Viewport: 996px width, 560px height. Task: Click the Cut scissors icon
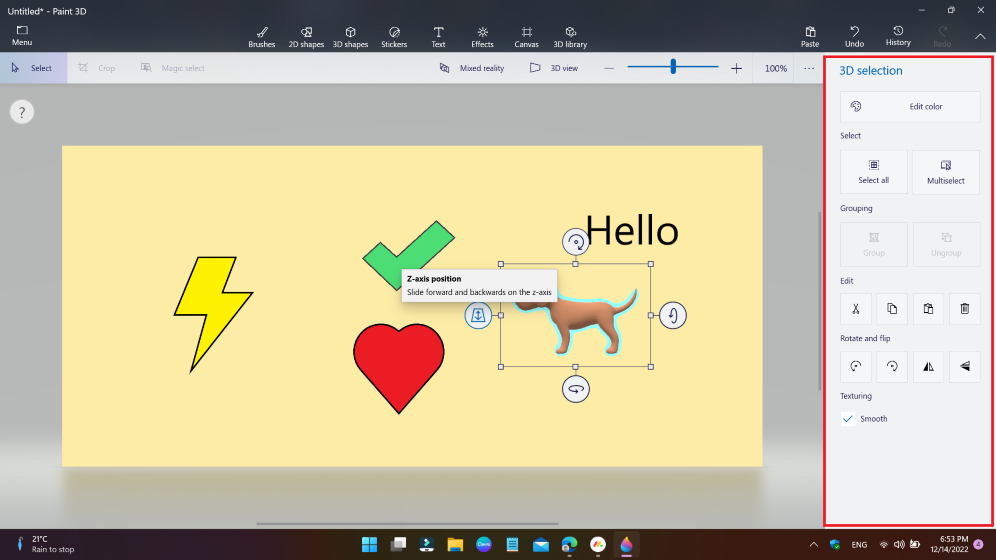click(x=856, y=309)
